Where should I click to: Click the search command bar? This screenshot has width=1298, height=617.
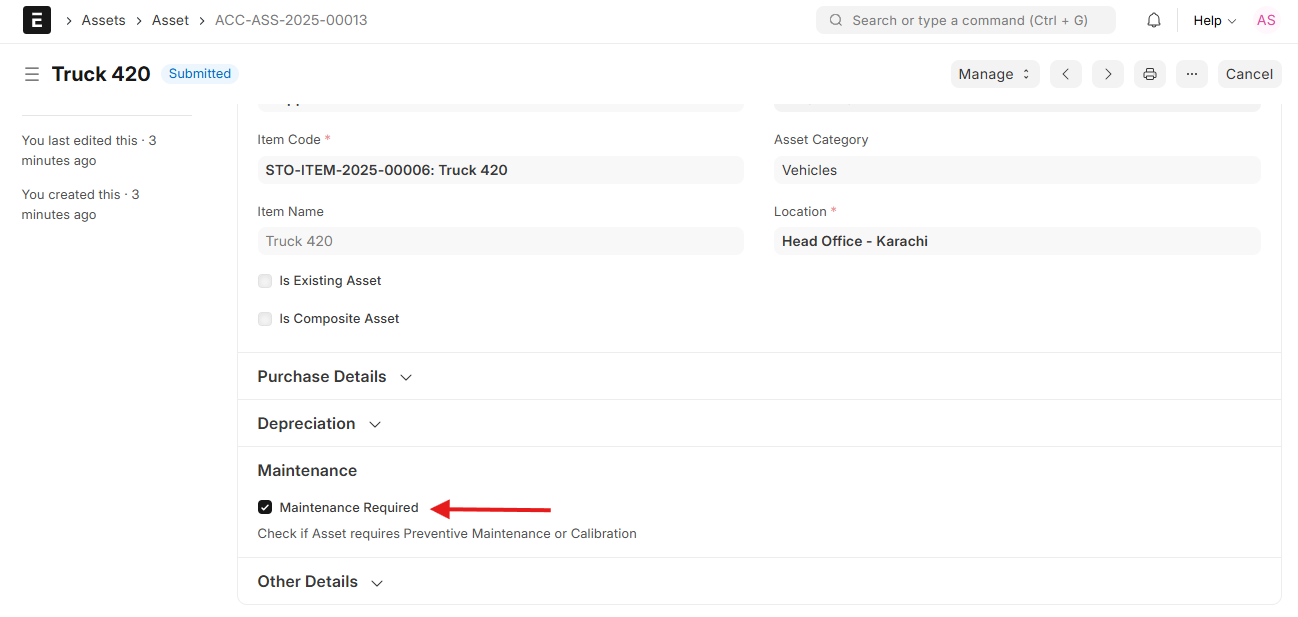tap(965, 20)
